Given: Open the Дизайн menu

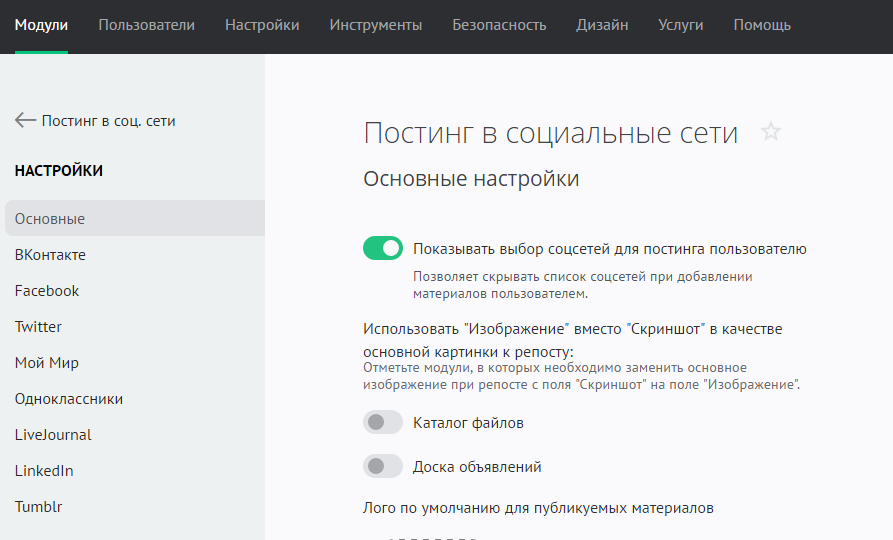Looking at the screenshot, I should (602, 25).
